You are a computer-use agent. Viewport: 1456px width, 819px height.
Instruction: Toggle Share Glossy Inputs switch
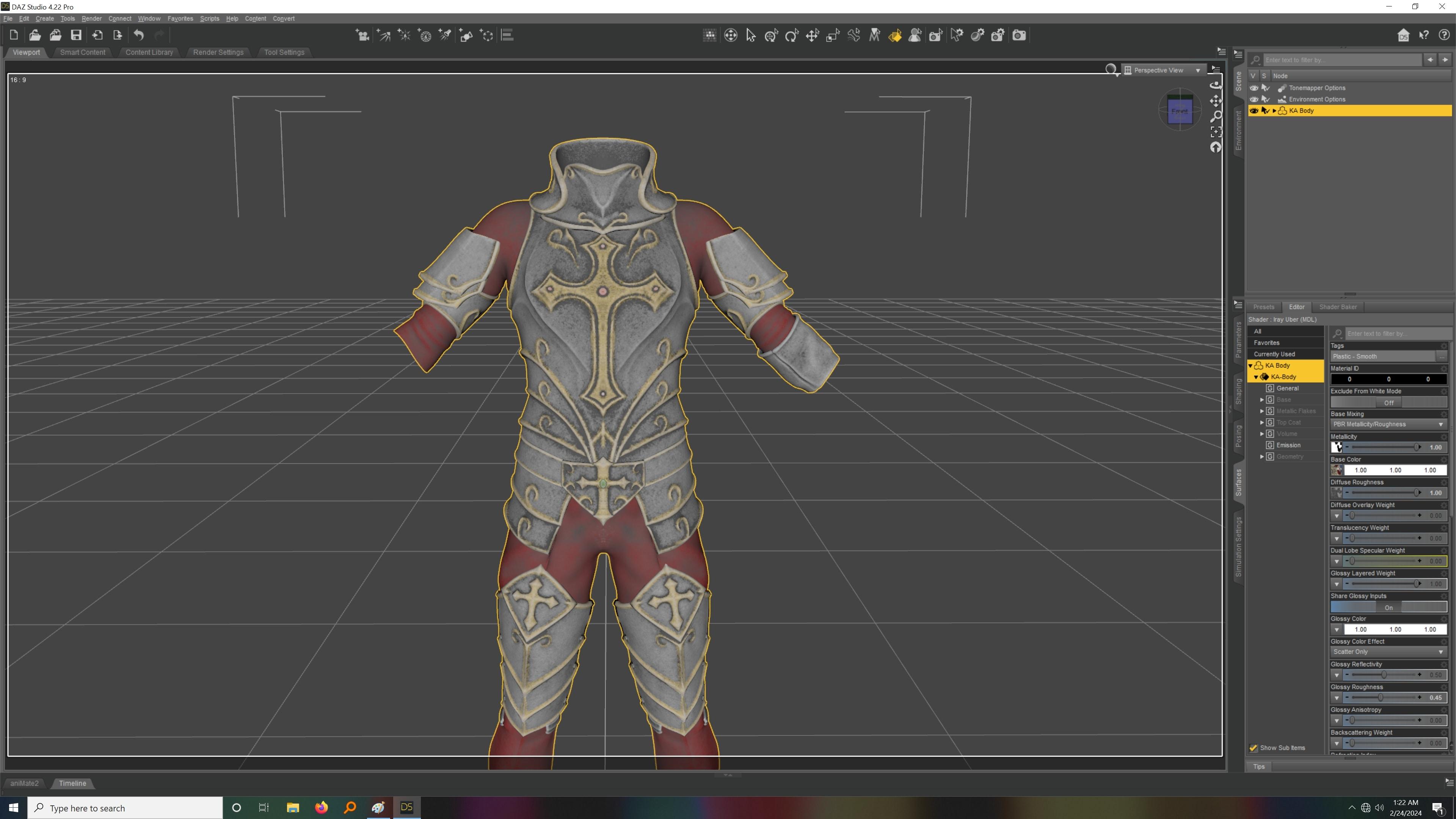[x=1388, y=607]
